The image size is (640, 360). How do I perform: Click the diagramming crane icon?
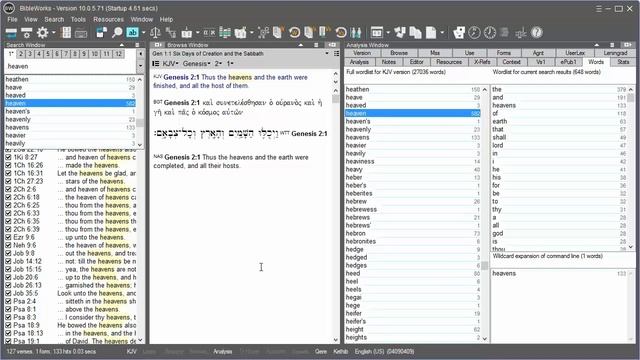[x=521, y=33]
